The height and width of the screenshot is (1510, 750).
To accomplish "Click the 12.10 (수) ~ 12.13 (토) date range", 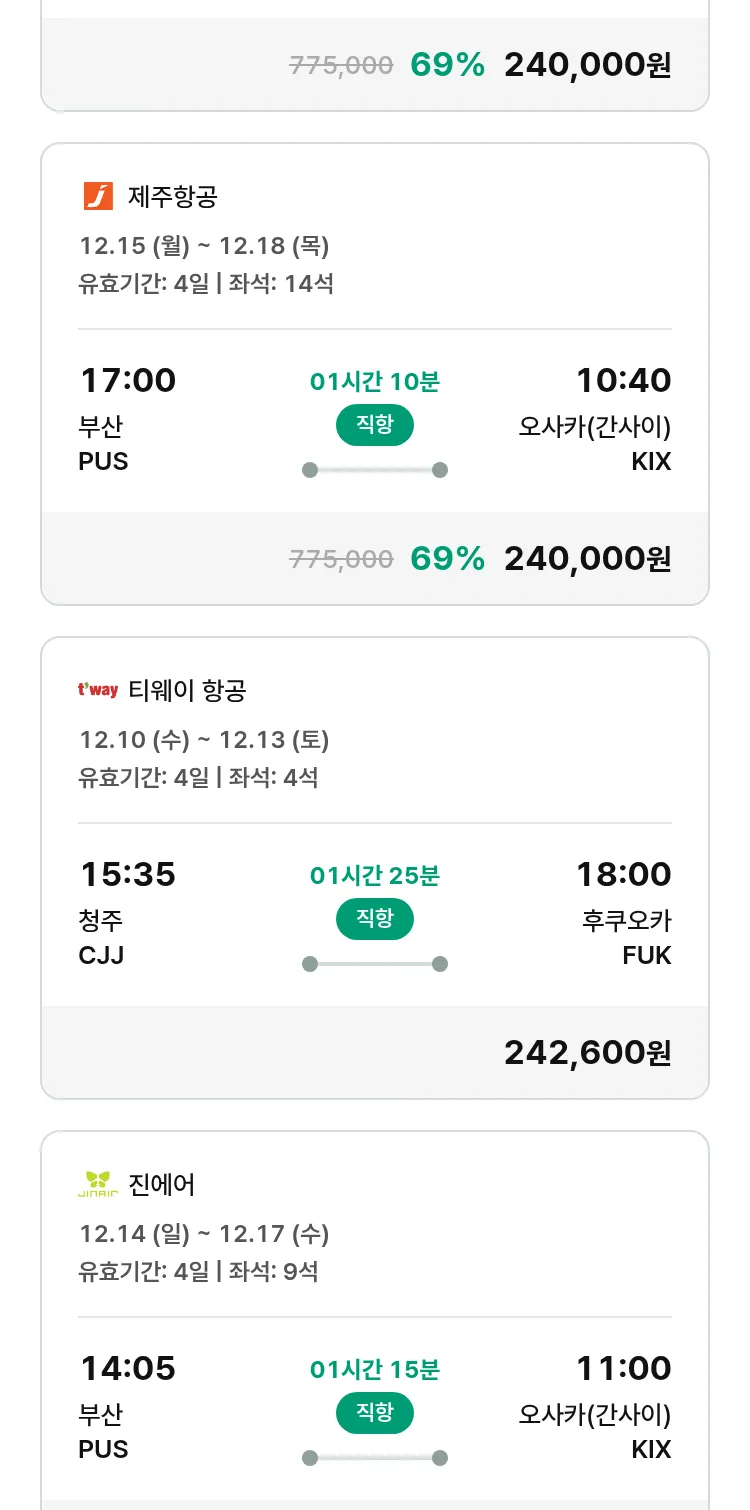I will tap(204, 740).
